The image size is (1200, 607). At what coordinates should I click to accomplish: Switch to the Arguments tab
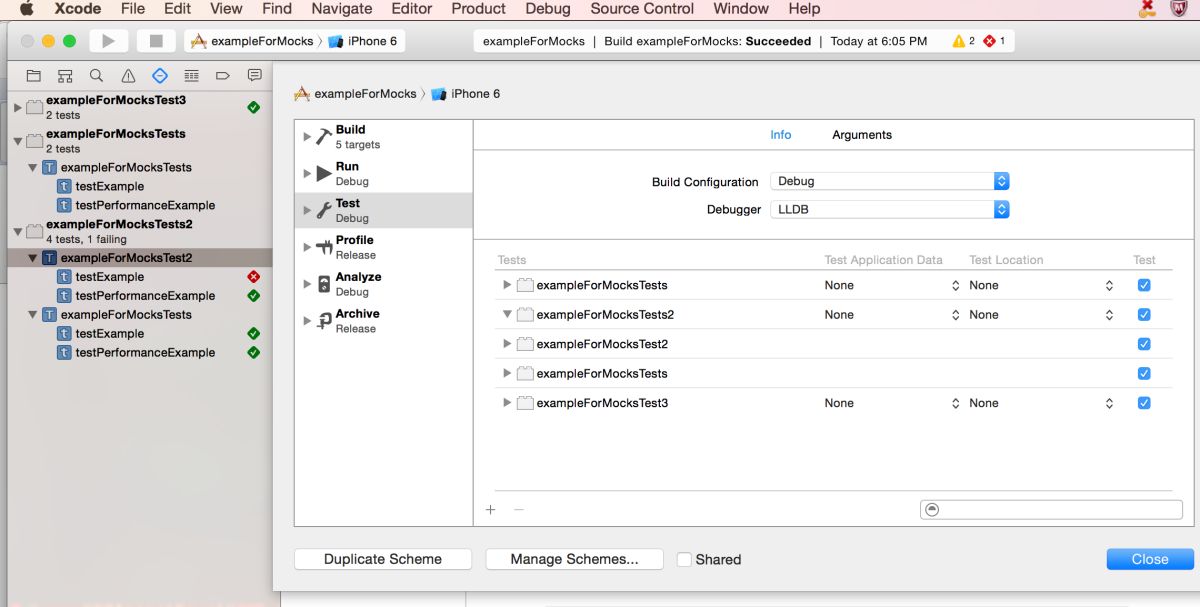(862, 135)
